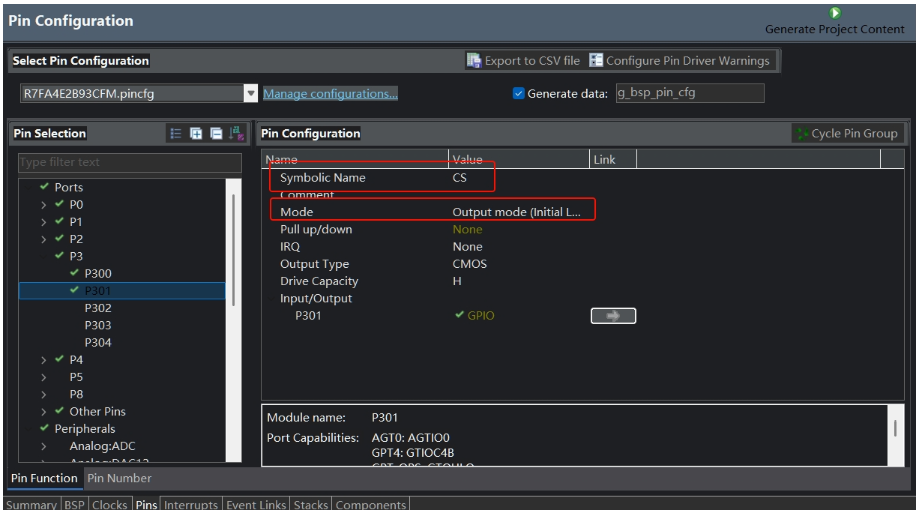Toggle the Generate data checkbox

point(518,93)
